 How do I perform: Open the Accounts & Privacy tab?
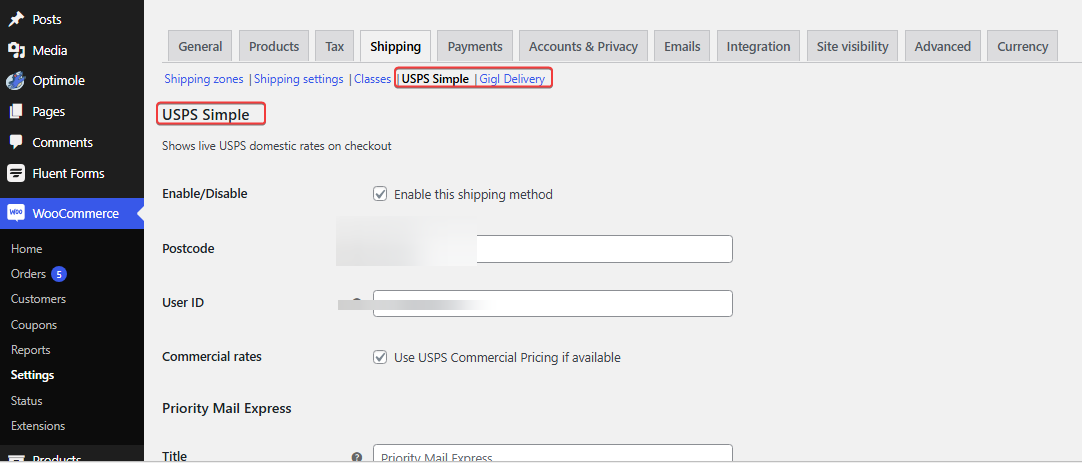click(x=583, y=46)
